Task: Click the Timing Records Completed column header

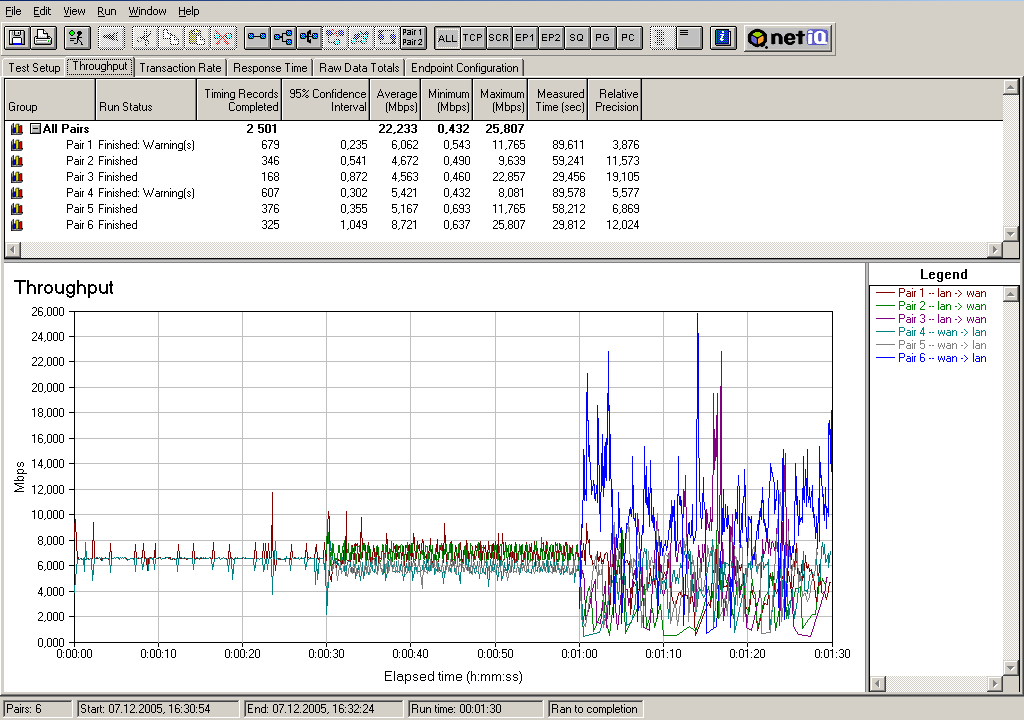Action: [x=240, y=100]
